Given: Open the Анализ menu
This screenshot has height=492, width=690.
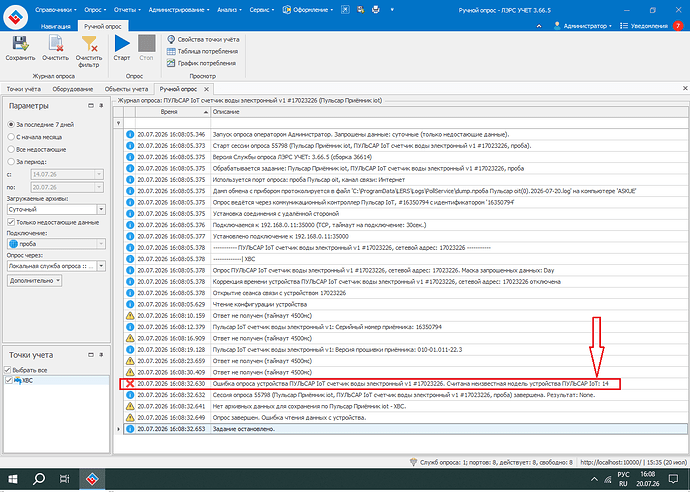Looking at the screenshot, I should click(229, 10).
